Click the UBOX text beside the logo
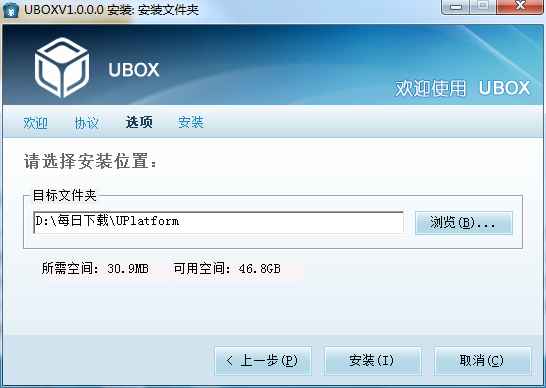Viewport: 546px width, 388px height. click(134, 70)
